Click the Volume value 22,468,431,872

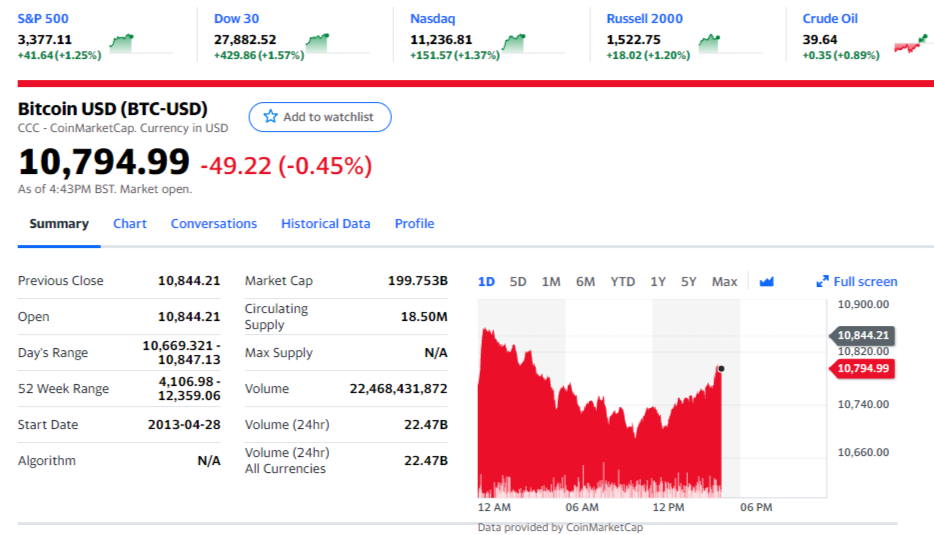[398, 388]
